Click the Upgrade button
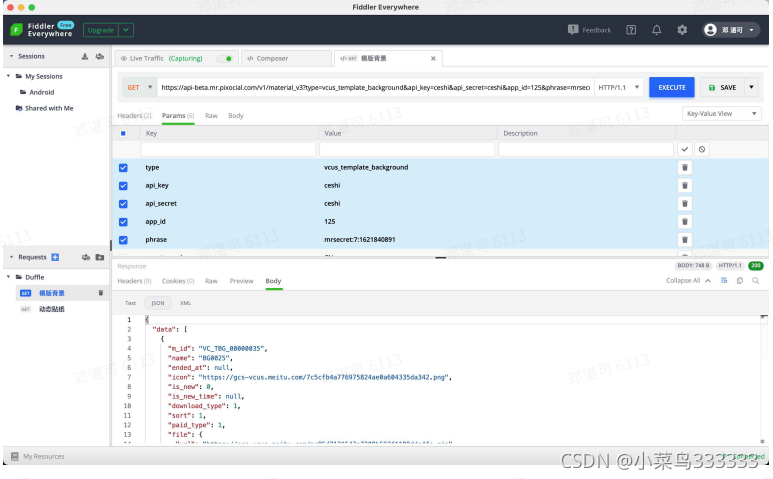Screen dimensions: 773x479 tap(101, 30)
